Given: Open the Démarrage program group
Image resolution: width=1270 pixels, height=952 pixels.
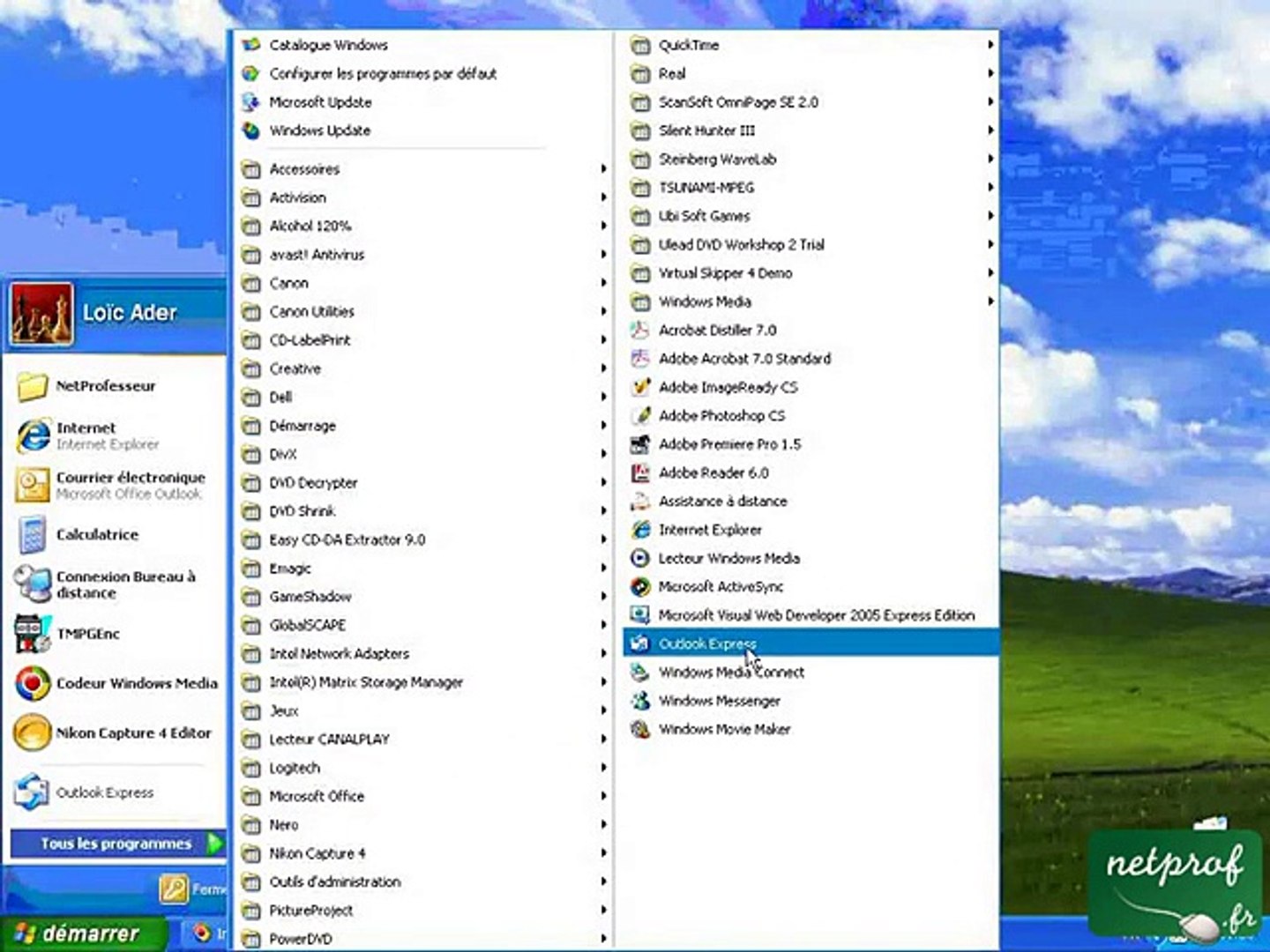Looking at the screenshot, I should (x=424, y=426).
